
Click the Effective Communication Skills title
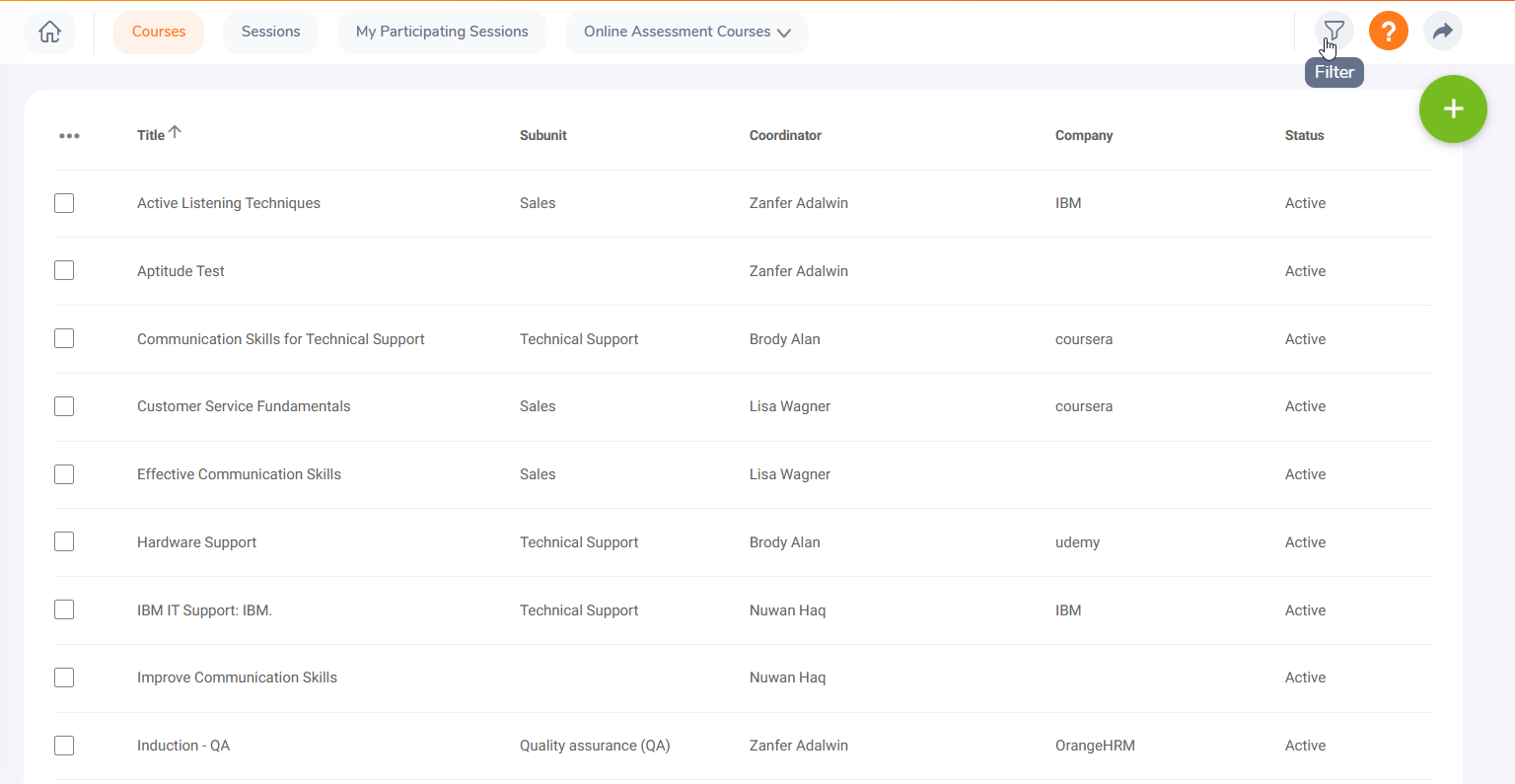239,474
